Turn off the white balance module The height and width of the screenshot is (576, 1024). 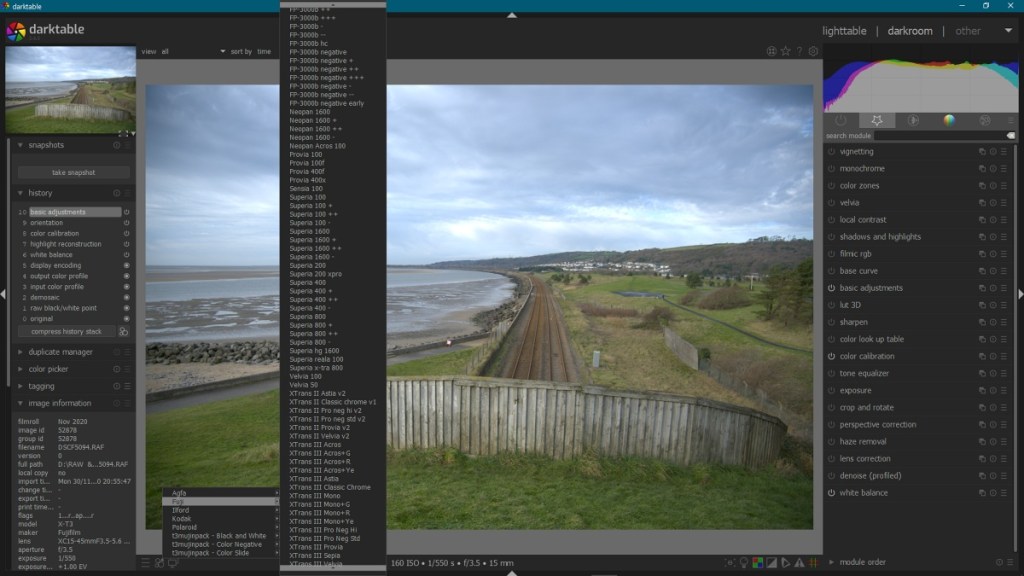[831, 493]
